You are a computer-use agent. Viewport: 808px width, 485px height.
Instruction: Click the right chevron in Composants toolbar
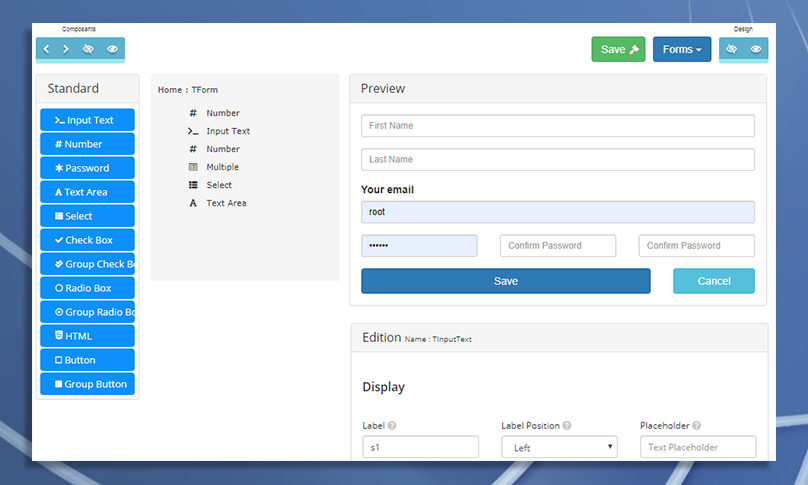pos(66,49)
